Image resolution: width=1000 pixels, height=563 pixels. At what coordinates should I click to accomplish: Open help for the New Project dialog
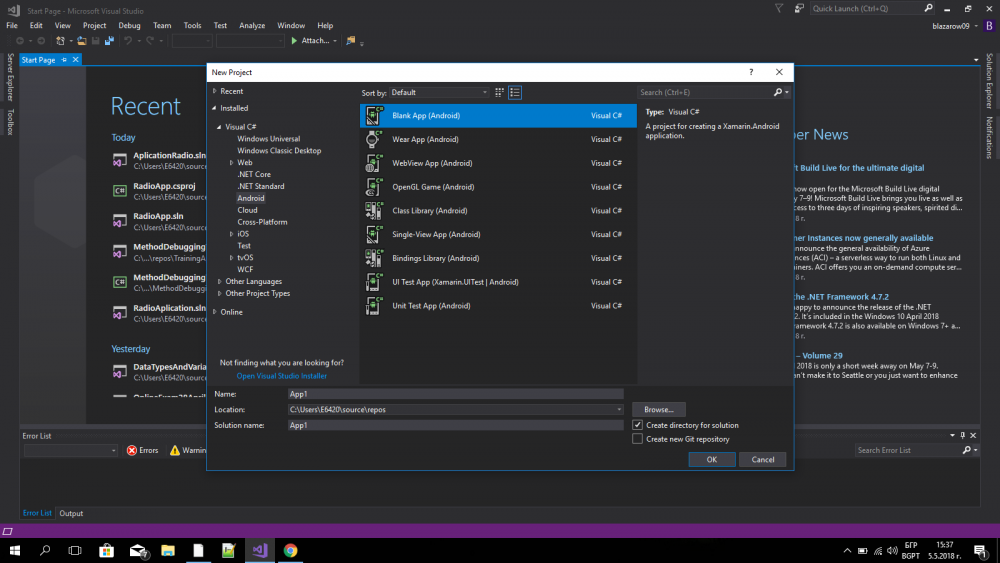pyautogui.click(x=751, y=72)
